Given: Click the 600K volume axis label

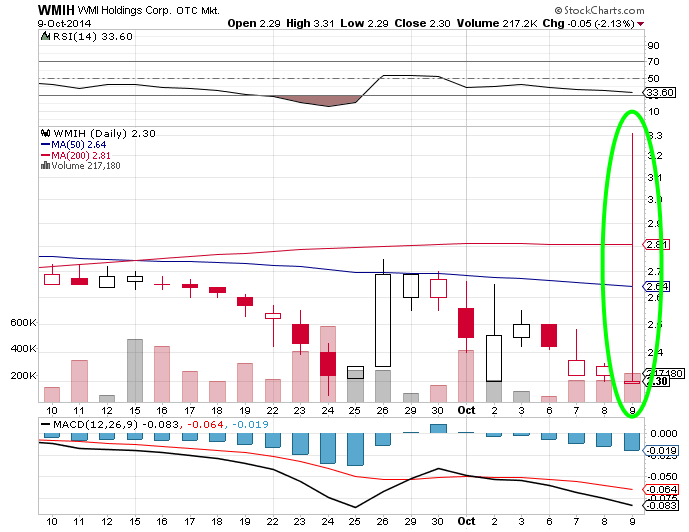Looking at the screenshot, I should point(23,323).
